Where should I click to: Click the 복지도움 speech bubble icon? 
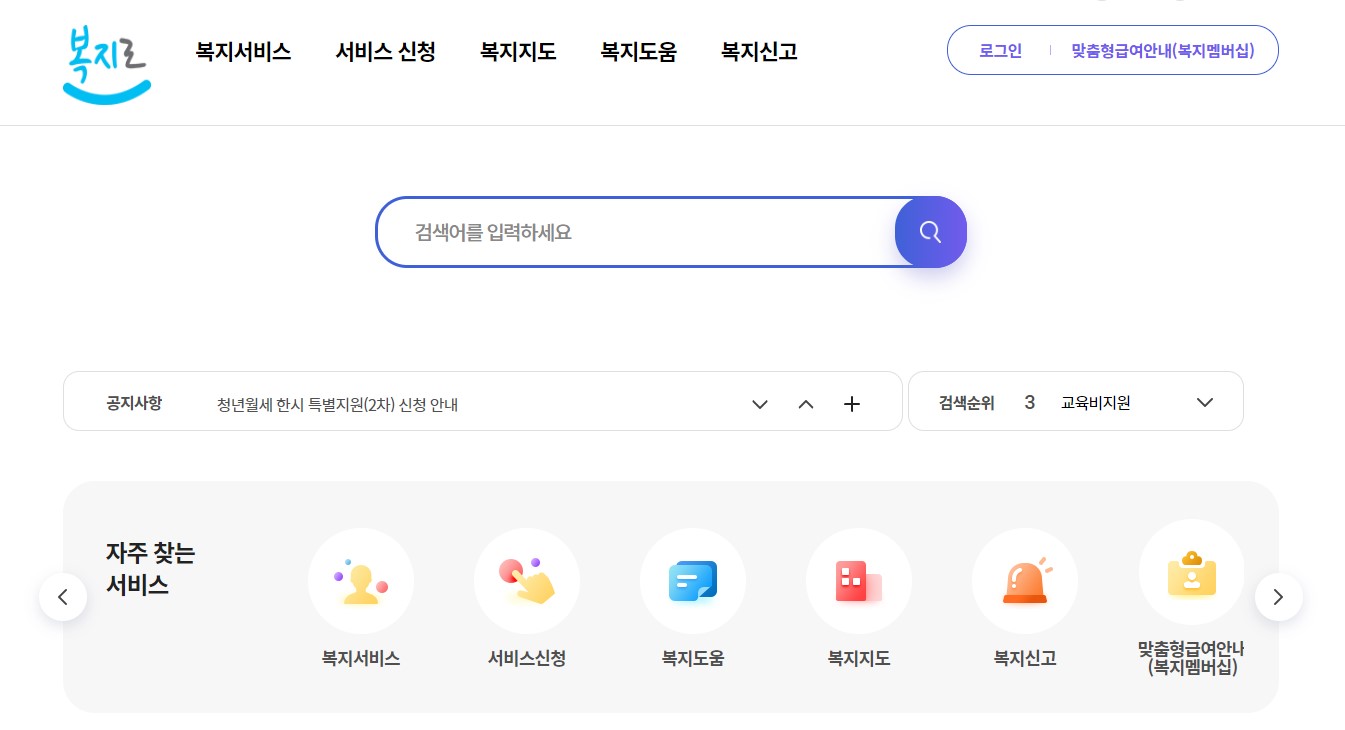(x=693, y=580)
